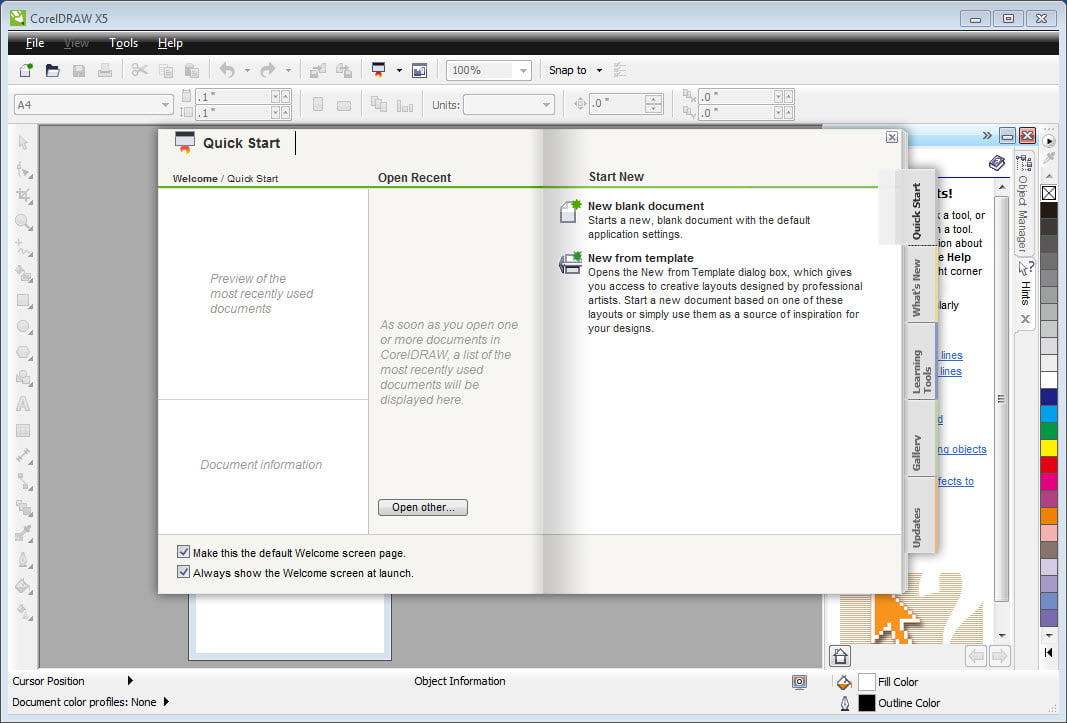The image size is (1067, 723).
Task: Click the Outline Color black swatch
Action: point(867,703)
